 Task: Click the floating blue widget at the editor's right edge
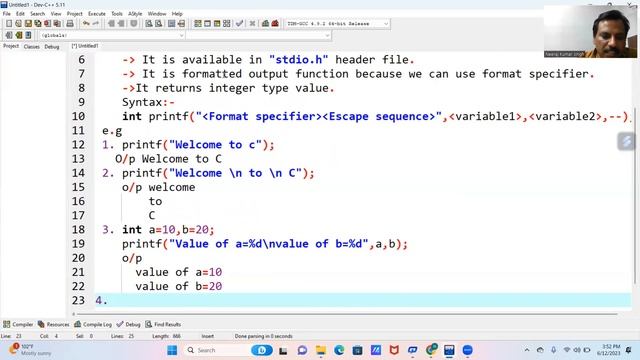pos(626,142)
